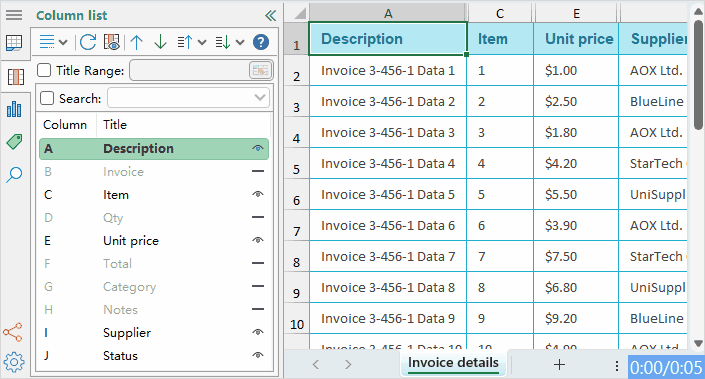Image resolution: width=705 pixels, height=379 pixels.
Task: Enable the Search checkbox
Action: click(47, 98)
